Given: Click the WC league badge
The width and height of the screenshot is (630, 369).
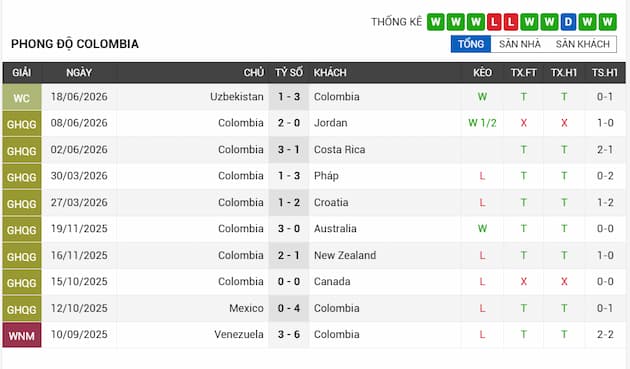Looking at the screenshot, I should pos(22,98).
